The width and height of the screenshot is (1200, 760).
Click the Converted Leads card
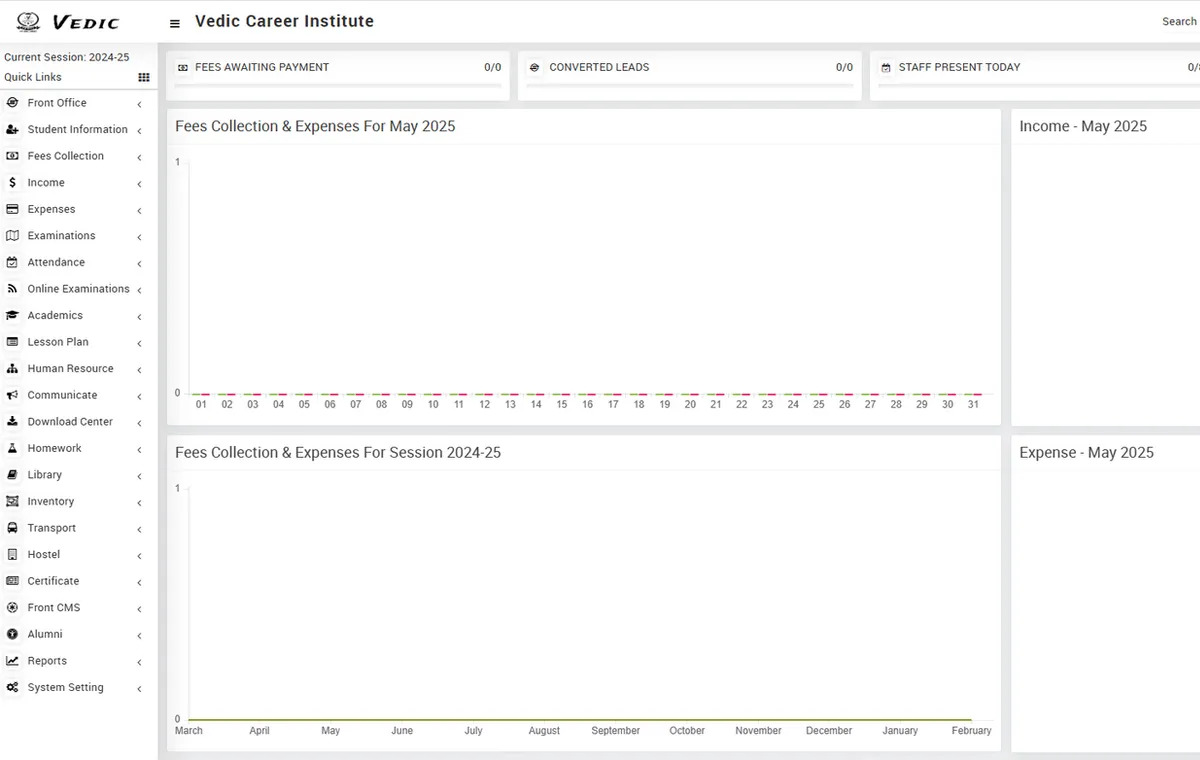pyautogui.click(x=690, y=76)
